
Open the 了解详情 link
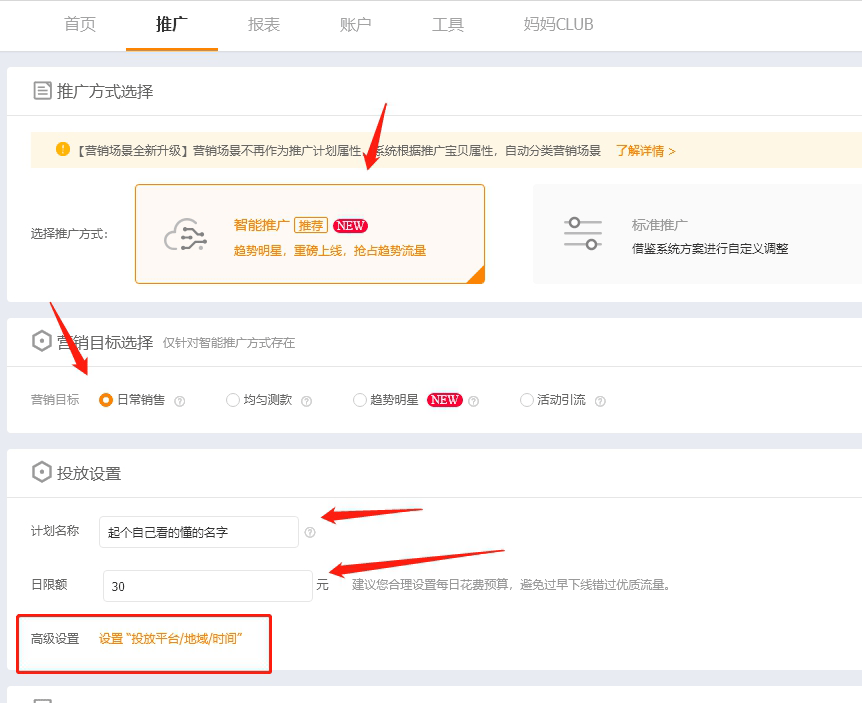[x=645, y=151]
